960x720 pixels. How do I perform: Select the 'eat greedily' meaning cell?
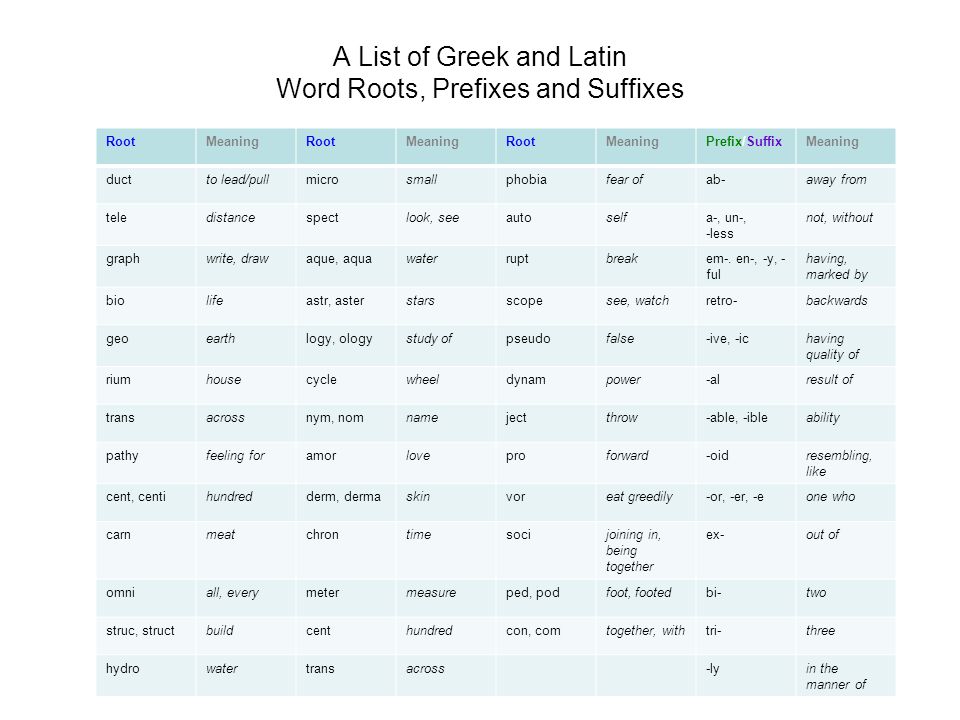click(645, 502)
